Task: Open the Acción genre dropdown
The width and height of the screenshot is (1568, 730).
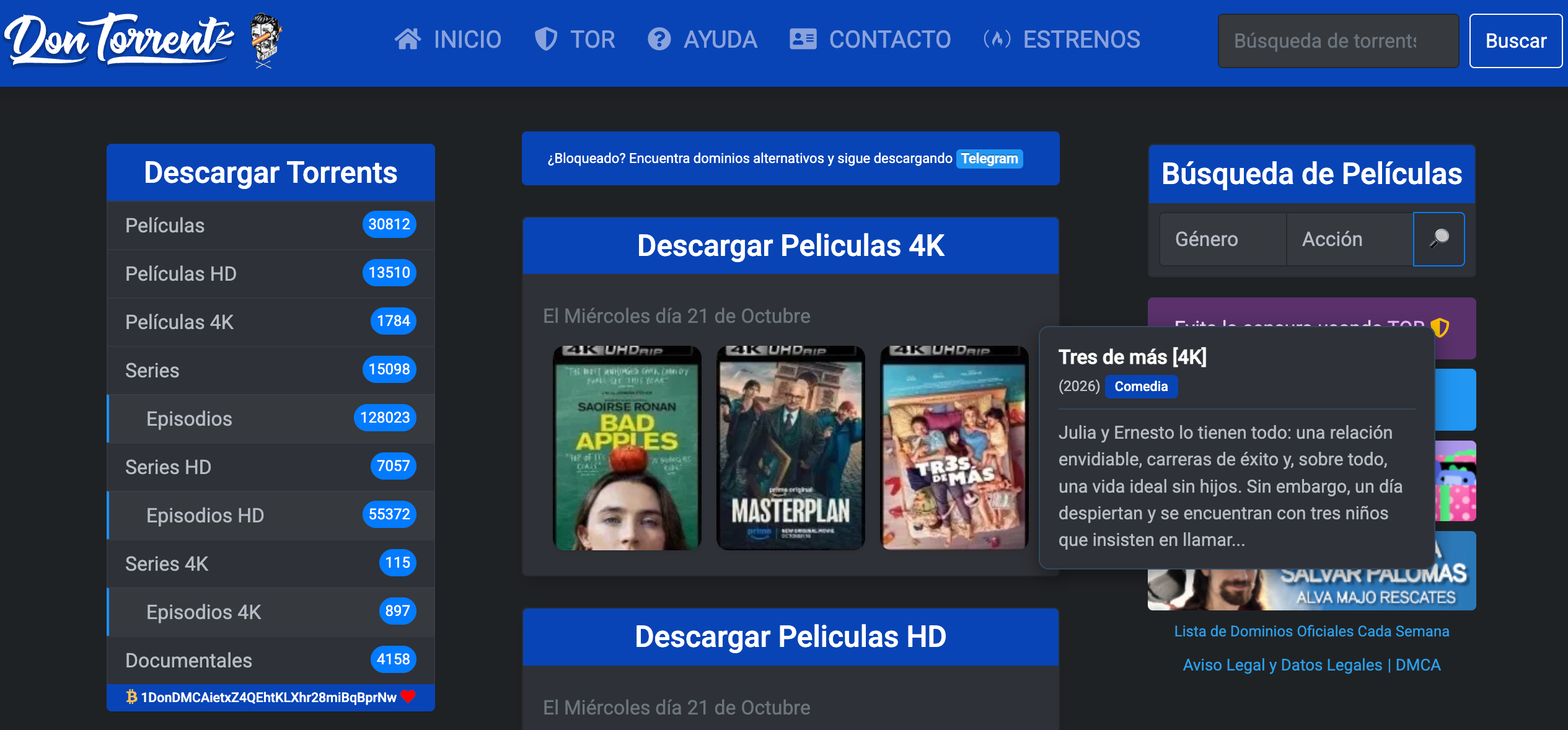Action: click(x=1350, y=239)
